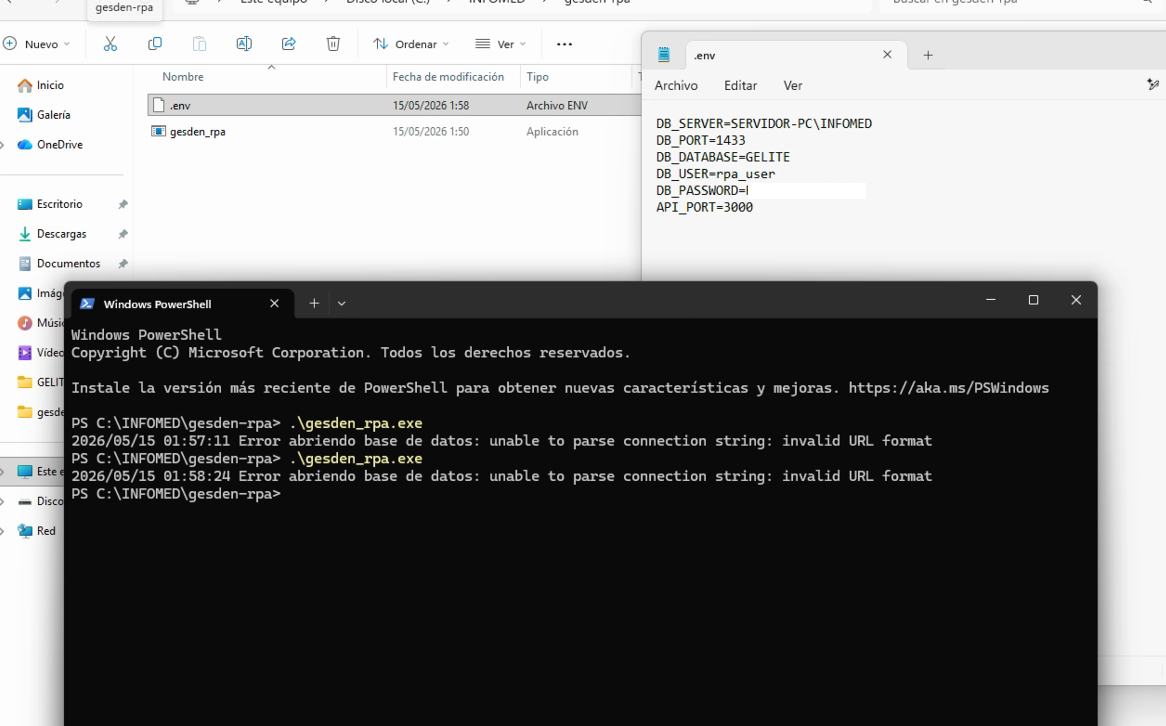
Task: Click the Share icon in Explorer toolbar
Action: point(289,44)
